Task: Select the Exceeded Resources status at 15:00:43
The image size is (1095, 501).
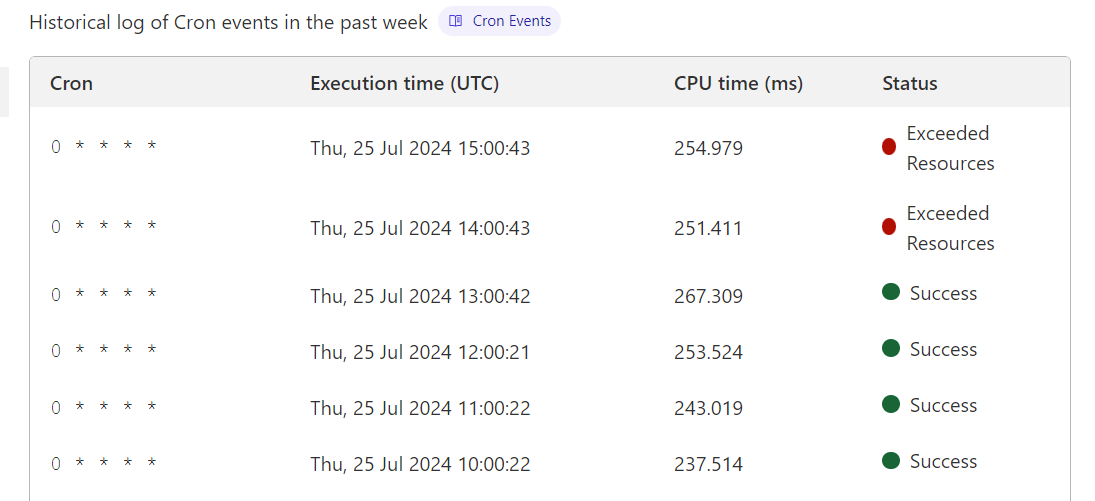Action: click(949, 148)
